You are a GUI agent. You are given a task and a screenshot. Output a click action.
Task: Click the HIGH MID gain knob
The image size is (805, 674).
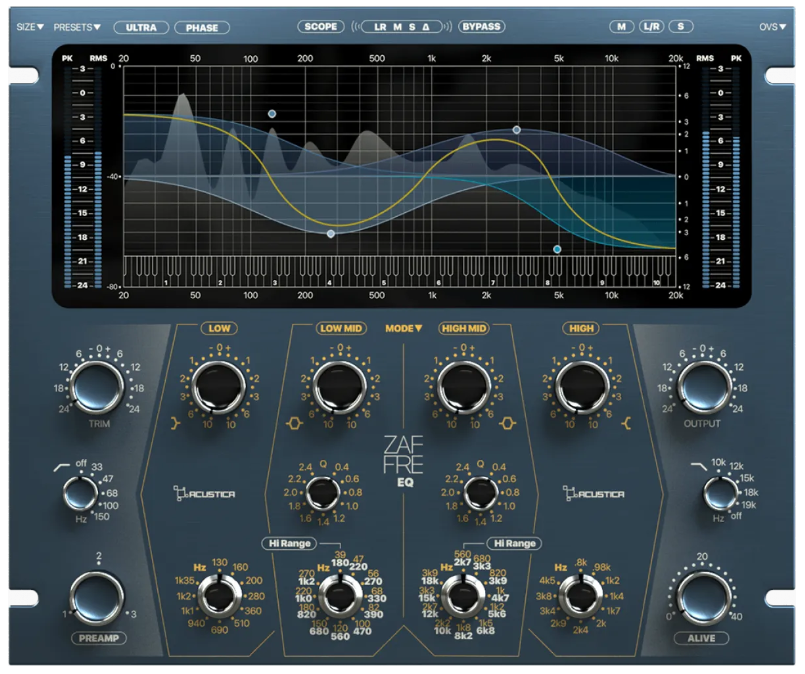tap(464, 387)
